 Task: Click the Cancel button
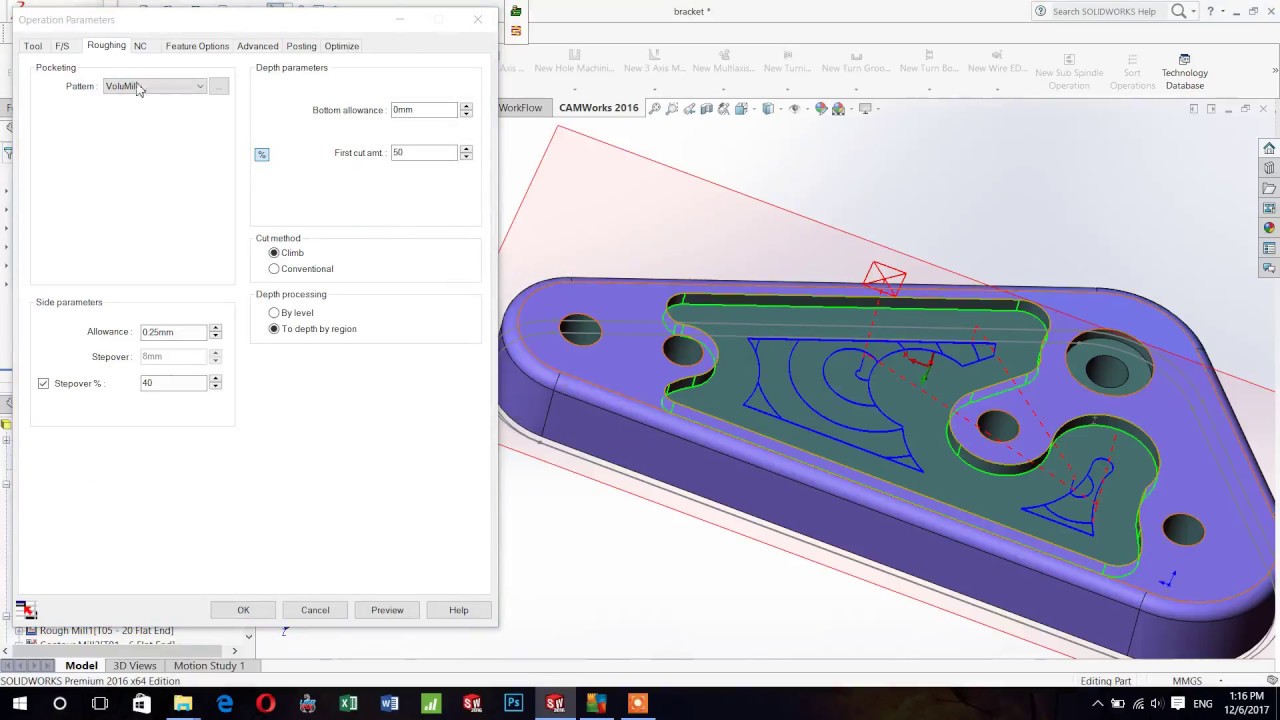coord(315,610)
